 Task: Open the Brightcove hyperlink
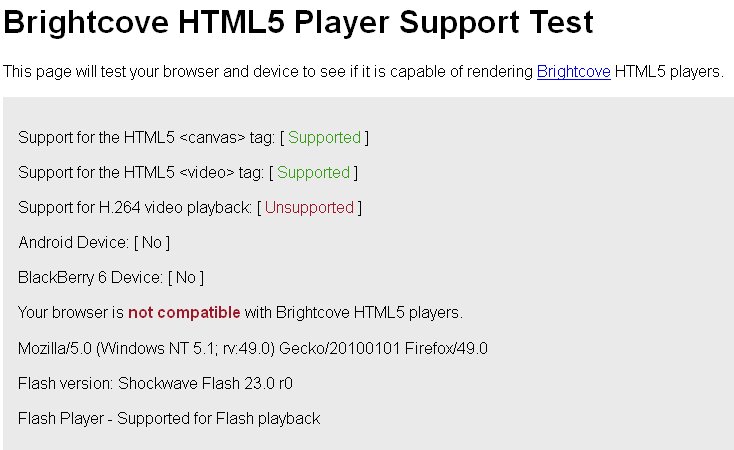[573, 72]
